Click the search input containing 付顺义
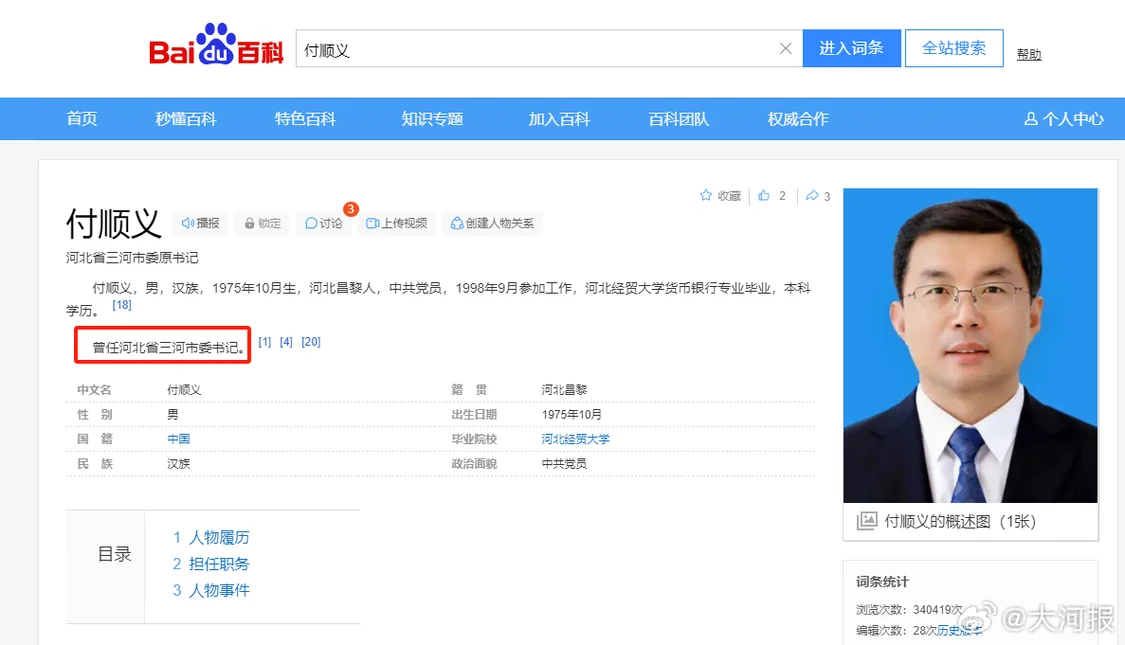The image size is (1125, 645). (535, 49)
